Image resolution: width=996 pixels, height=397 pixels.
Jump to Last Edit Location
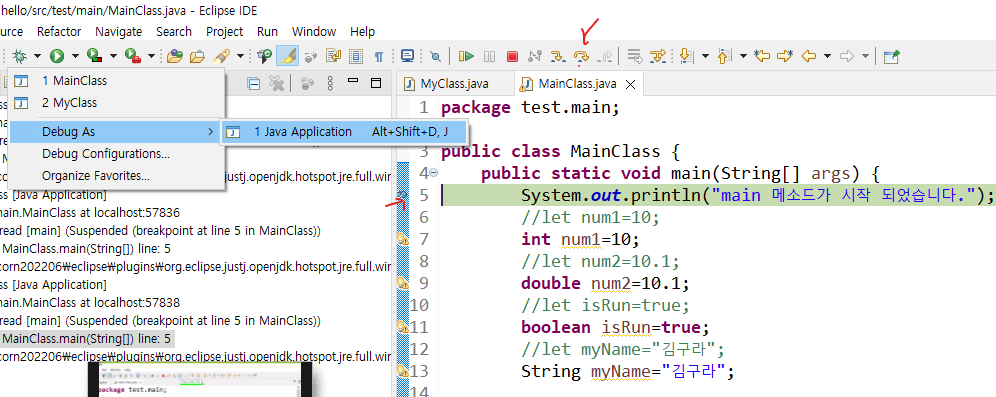(762, 57)
